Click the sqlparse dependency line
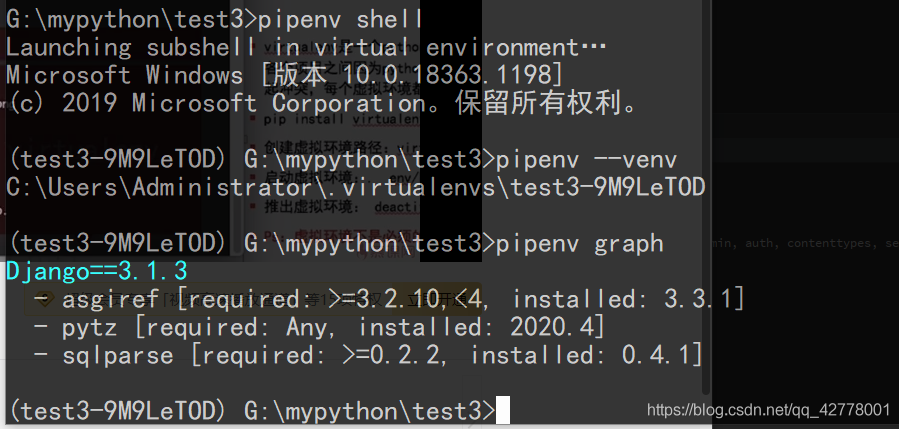The width and height of the screenshot is (899, 429). (x=368, y=355)
